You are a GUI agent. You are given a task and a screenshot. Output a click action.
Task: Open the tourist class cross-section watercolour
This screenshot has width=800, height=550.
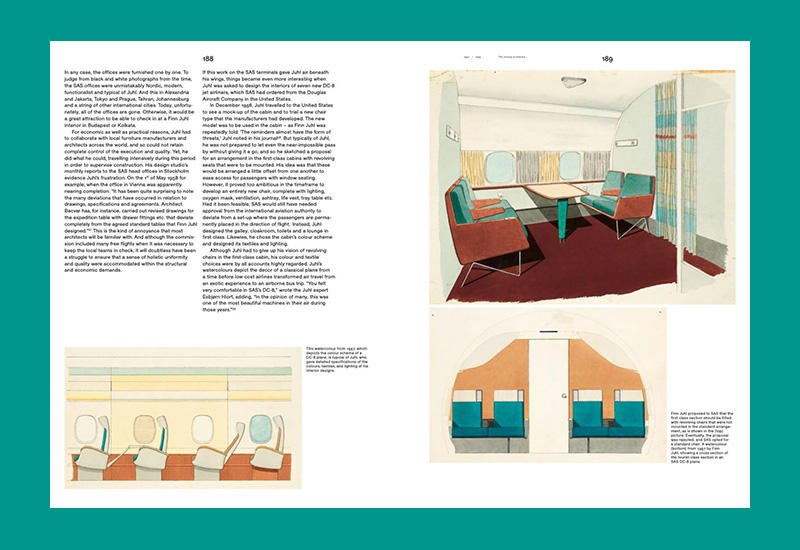pyautogui.click(x=548, y=385)
